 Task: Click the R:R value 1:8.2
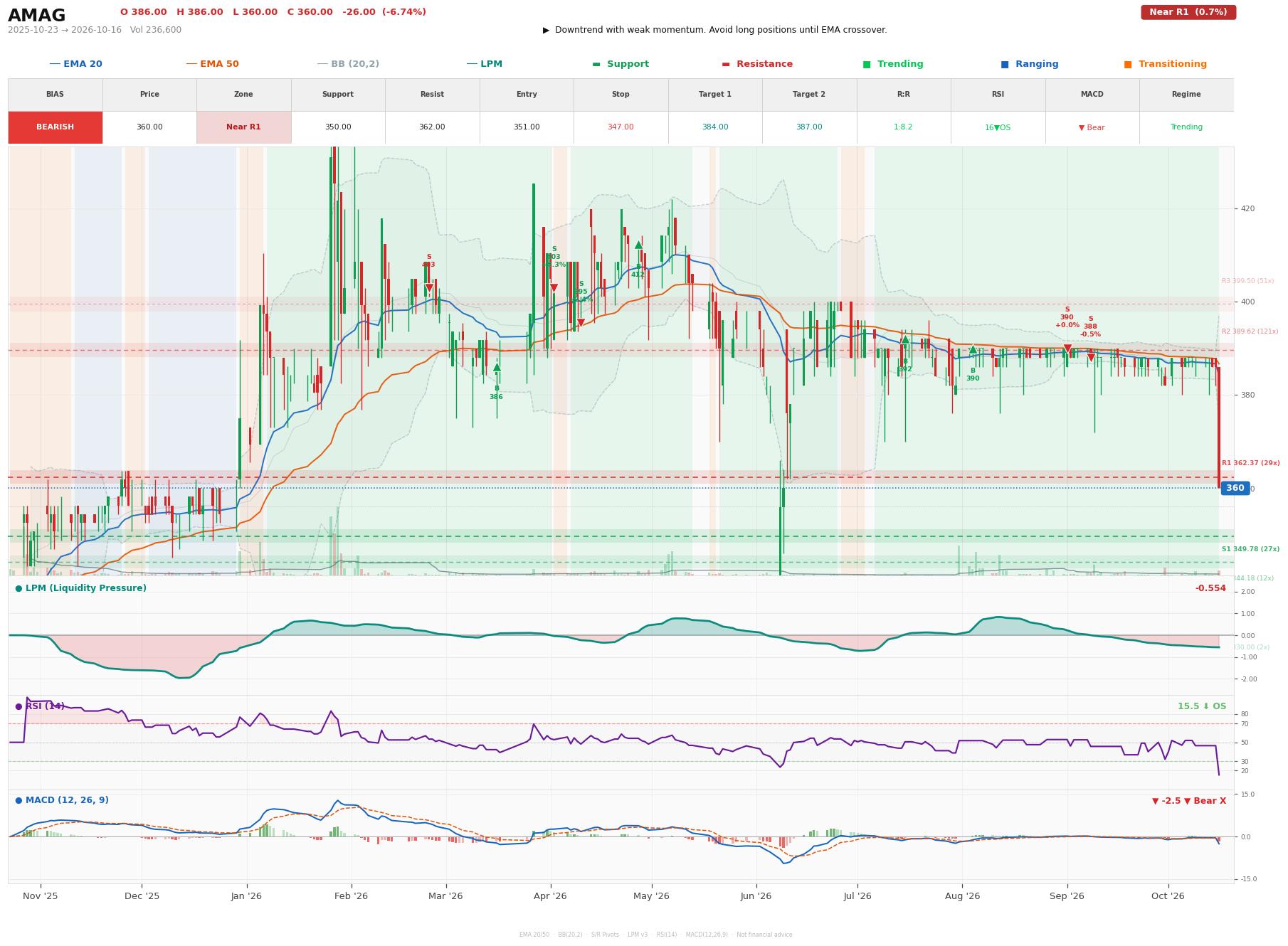point(904,127)
